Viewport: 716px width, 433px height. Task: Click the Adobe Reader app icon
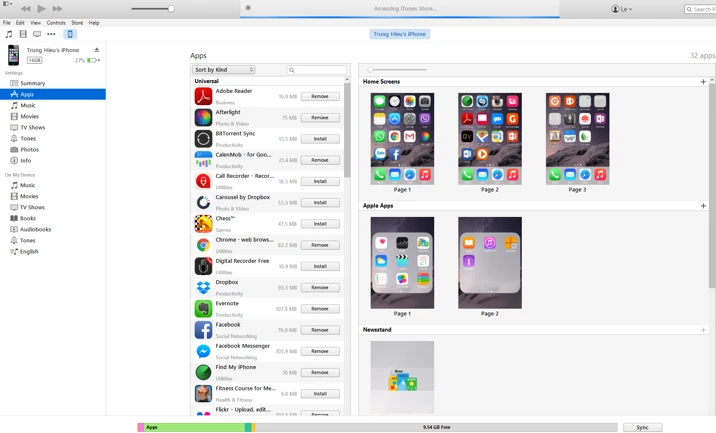point(203,96)
